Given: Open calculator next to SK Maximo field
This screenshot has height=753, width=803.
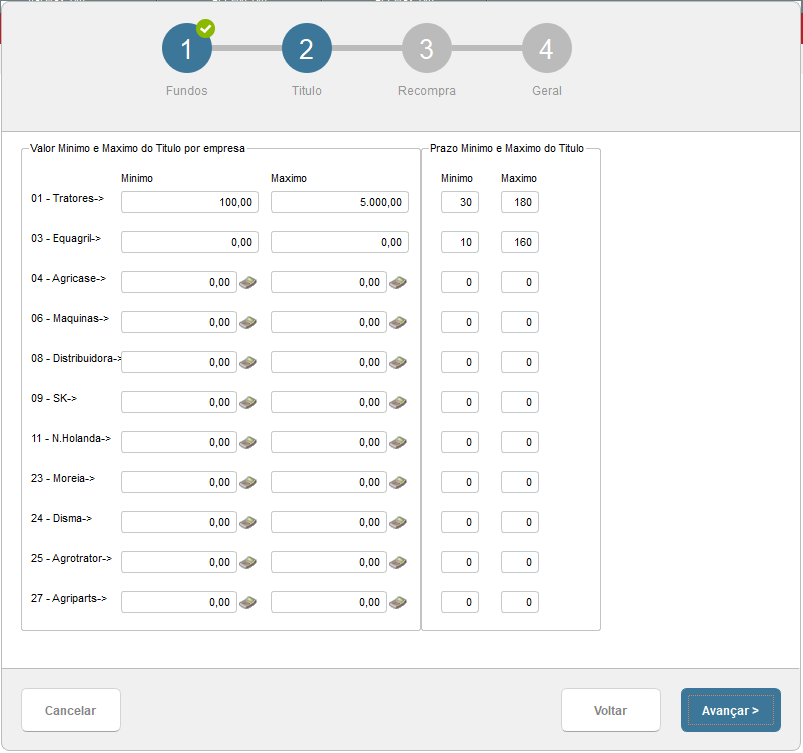Looking at the screenshot, I should tap(398, 402).
